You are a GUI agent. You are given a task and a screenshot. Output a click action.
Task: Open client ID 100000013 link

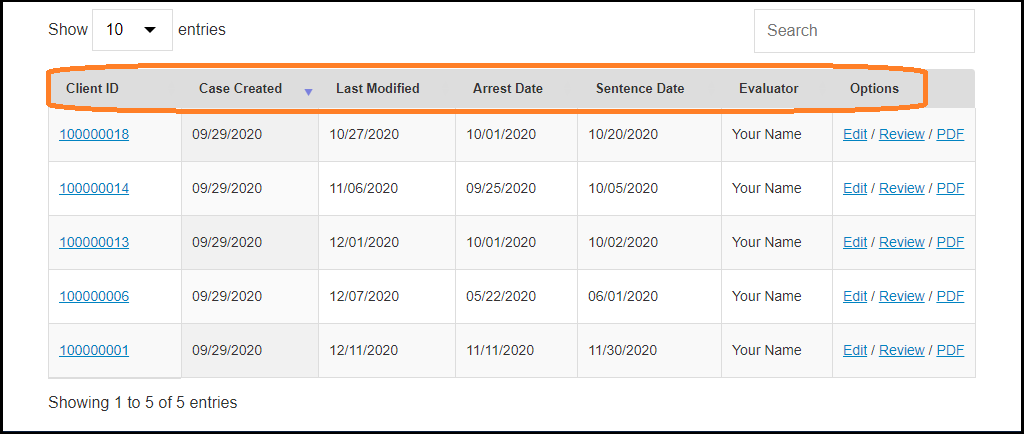coord(94,242)
